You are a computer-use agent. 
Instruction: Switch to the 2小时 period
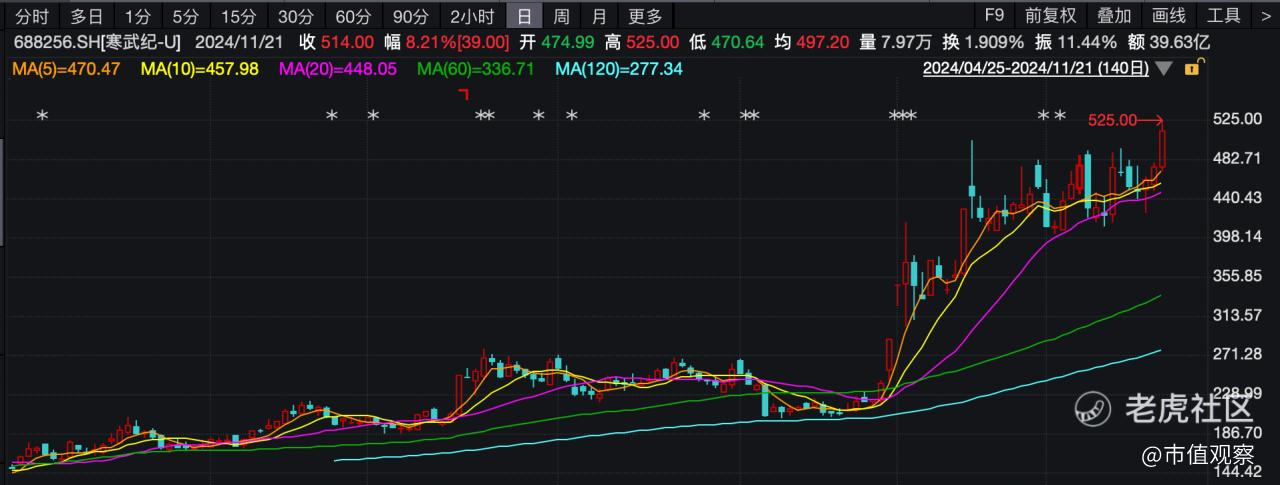pyautogui.click(x=472, y=16)
